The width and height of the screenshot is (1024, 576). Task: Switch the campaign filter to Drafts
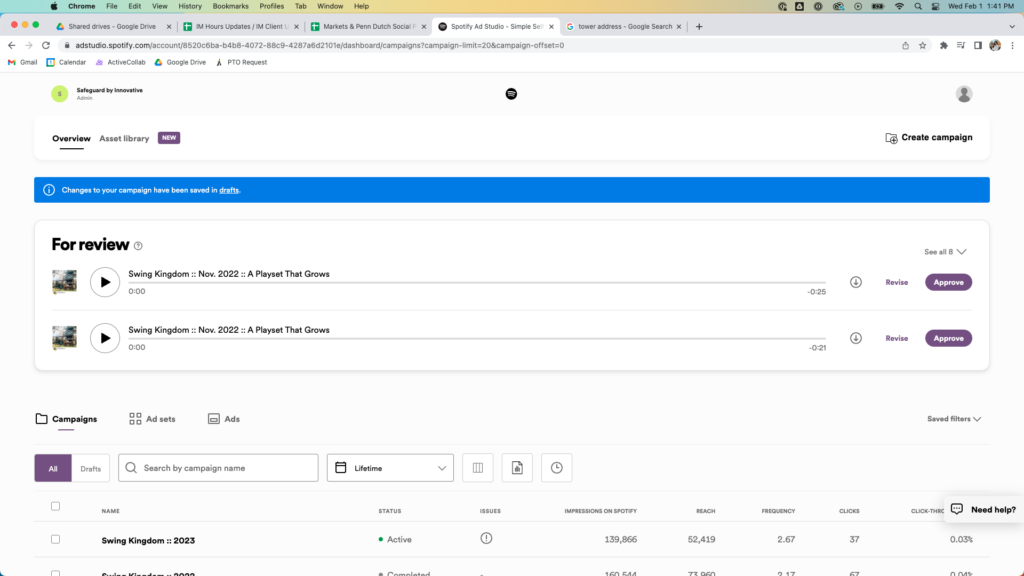click(90, 468)
